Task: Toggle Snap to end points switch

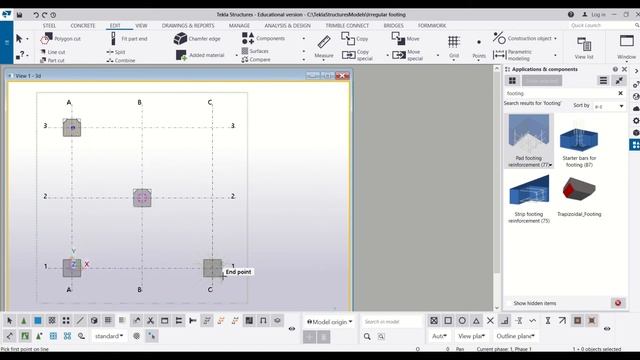Action: [x=448, y=321]
